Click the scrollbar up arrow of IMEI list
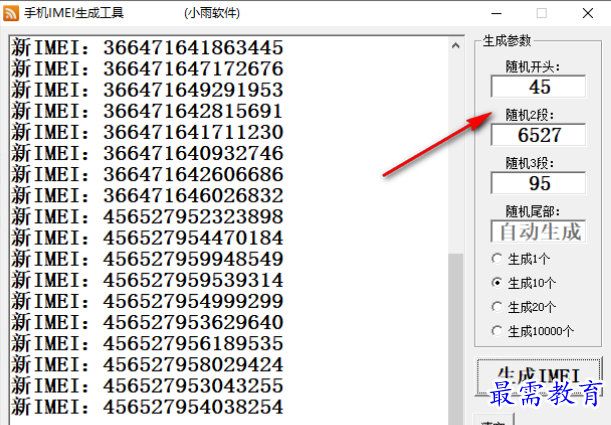This screenshot has width=611, height=425. (x=456, y=46)
